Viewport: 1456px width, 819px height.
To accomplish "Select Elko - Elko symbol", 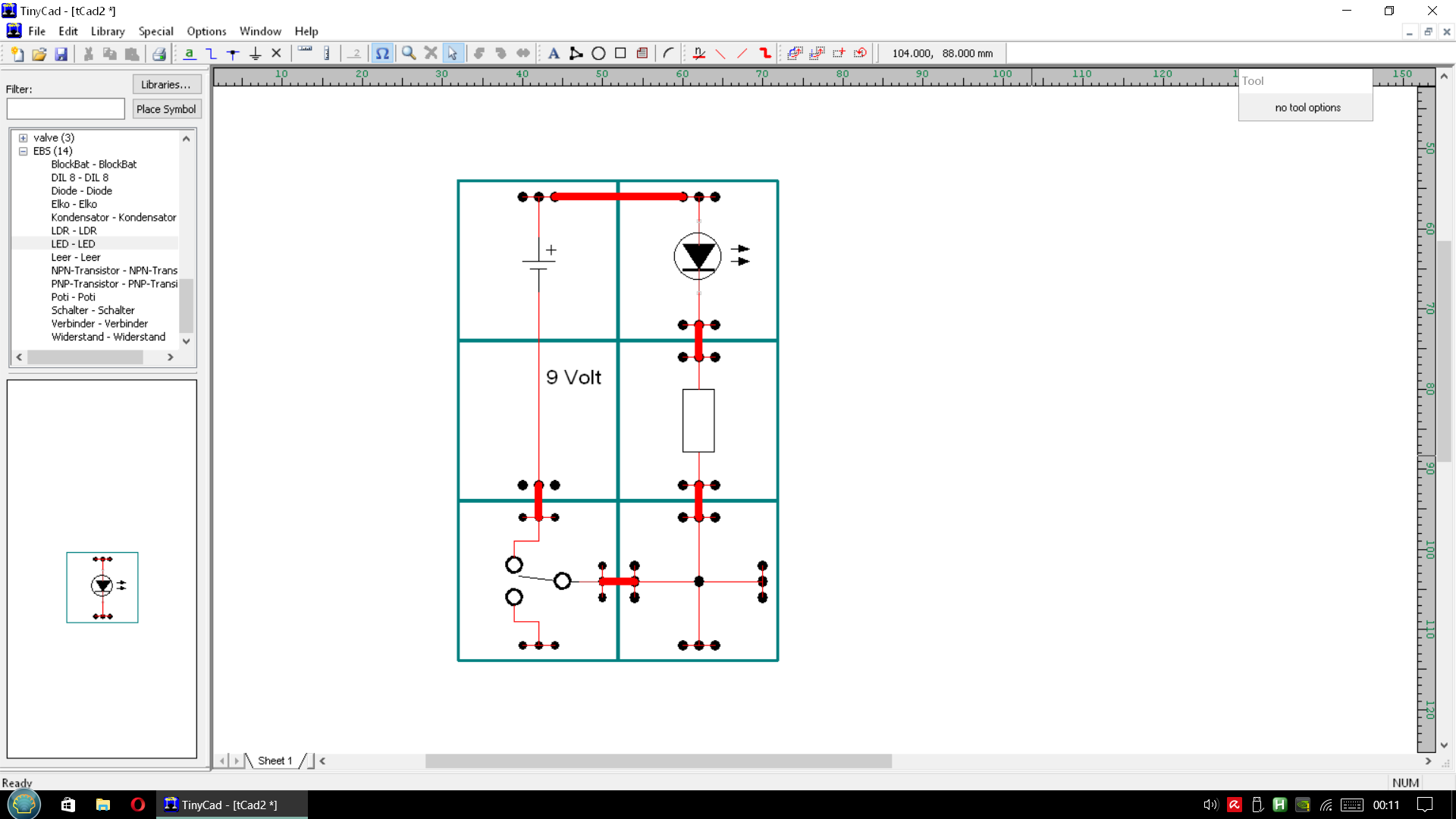I will 74,205.
